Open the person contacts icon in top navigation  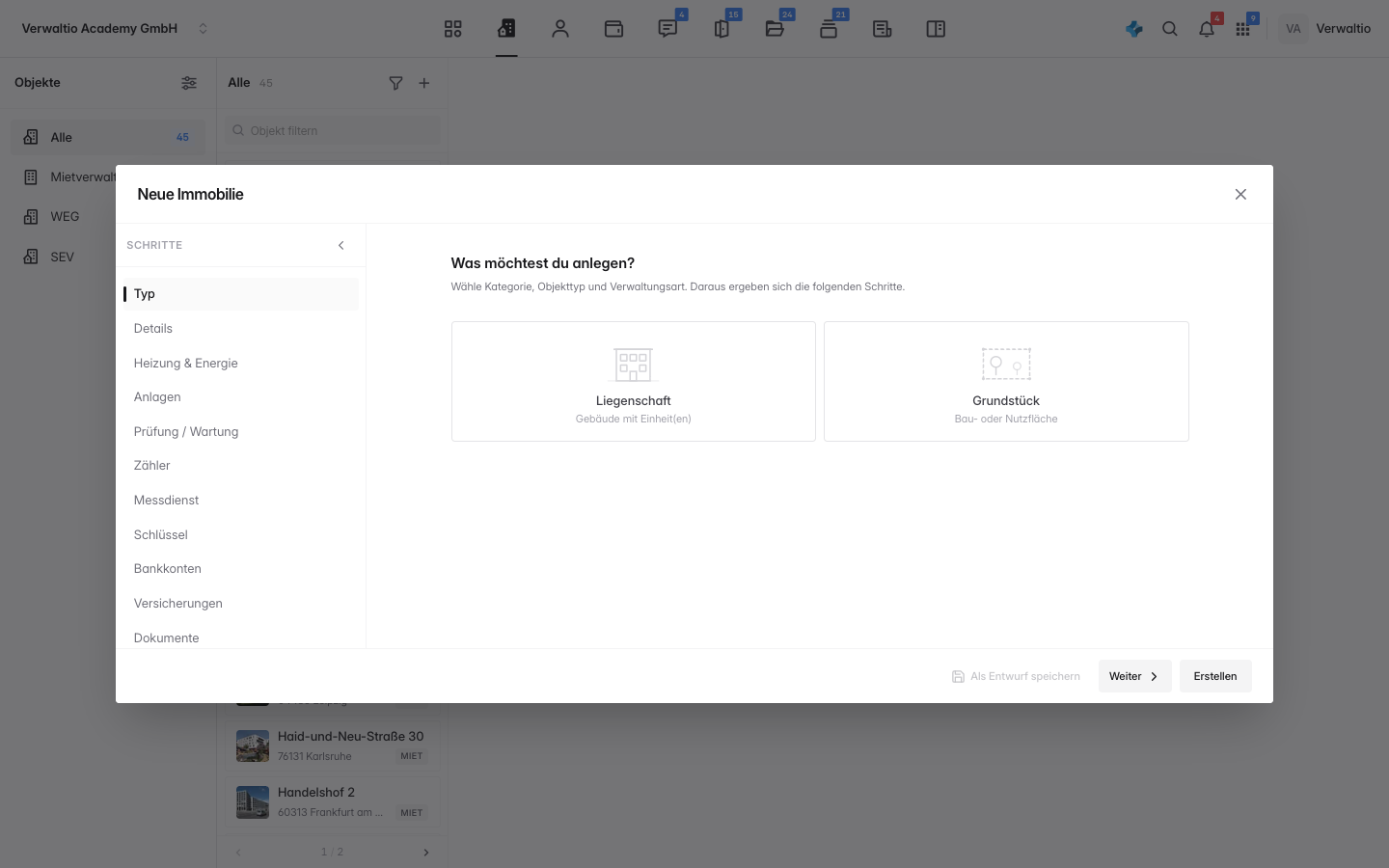[x=560, y=29]
